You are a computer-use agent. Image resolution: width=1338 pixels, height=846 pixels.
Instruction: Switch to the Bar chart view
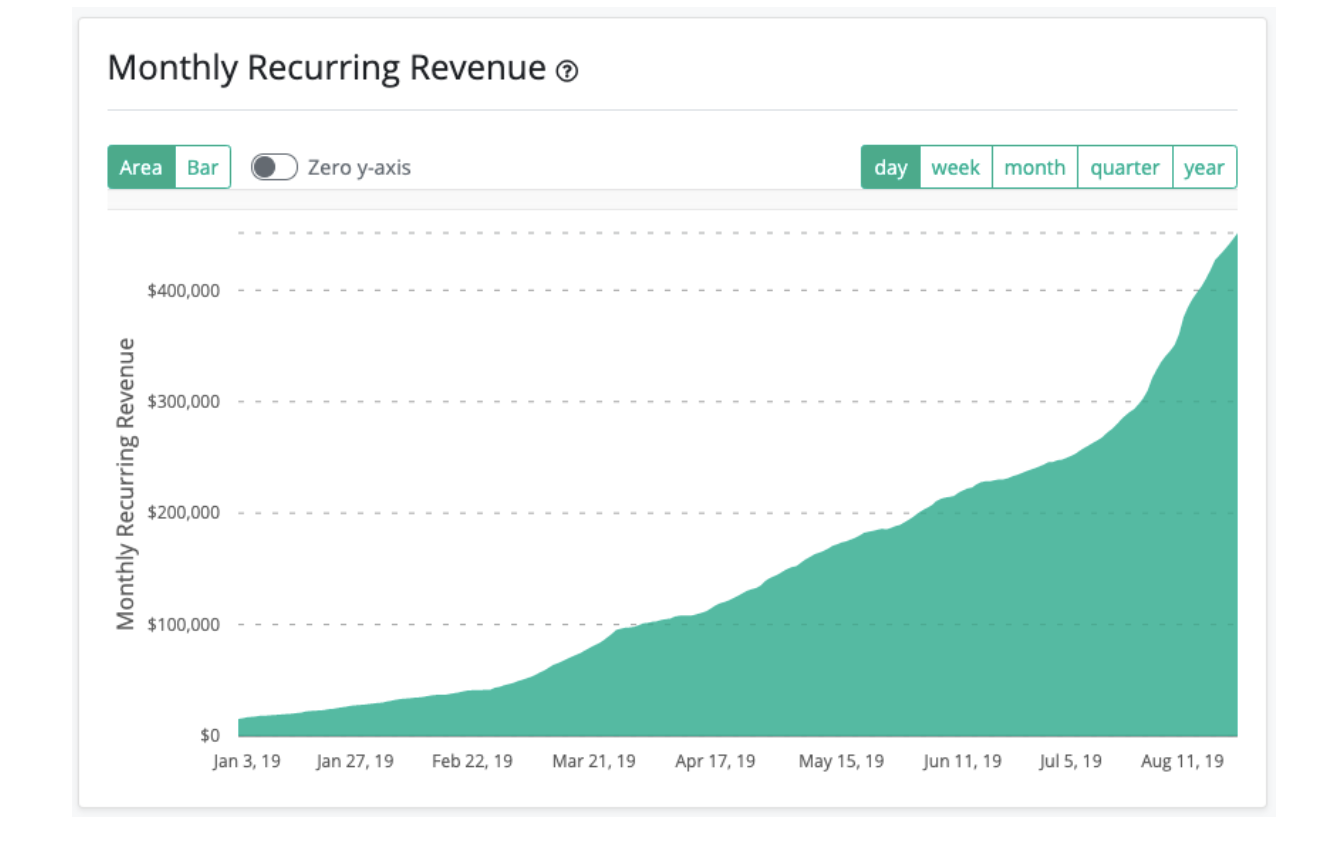pos(202,167)
